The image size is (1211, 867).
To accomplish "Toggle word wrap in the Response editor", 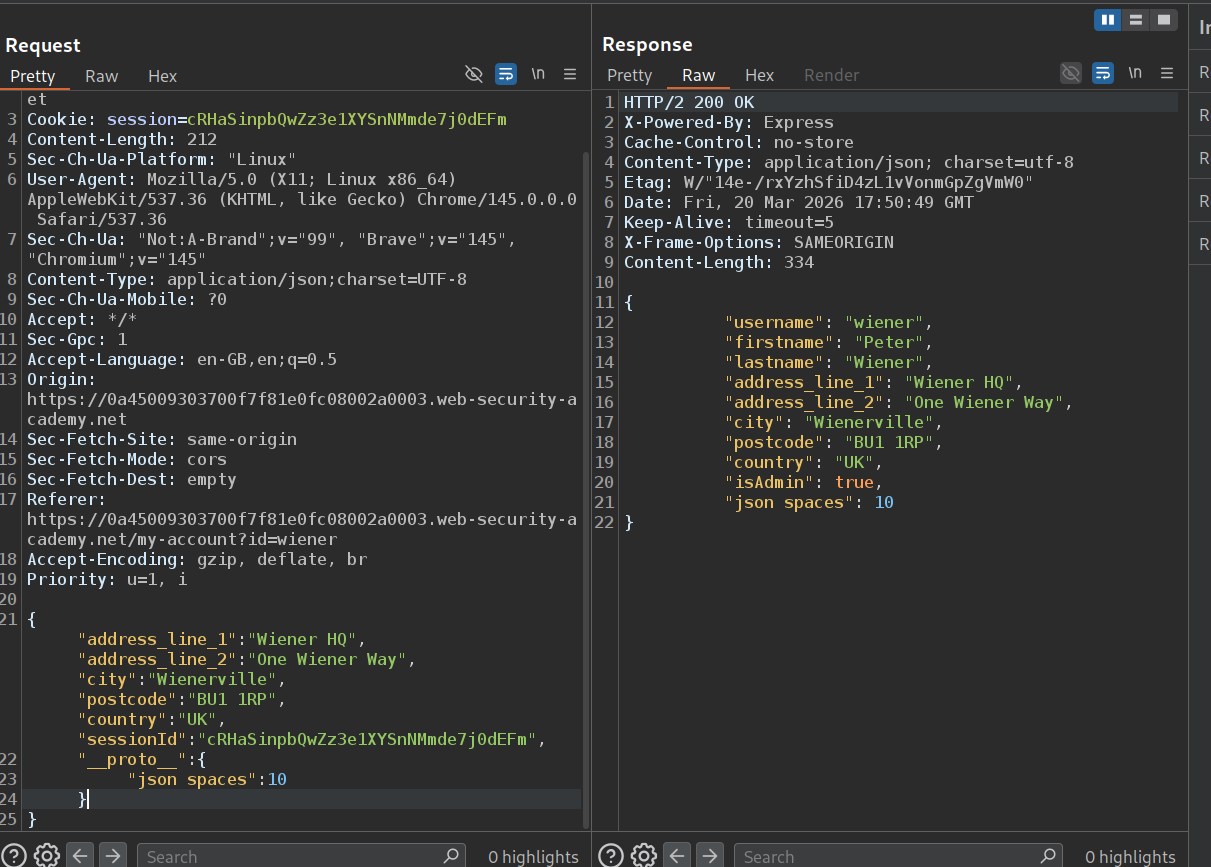I will click(x=1103, y=73).
